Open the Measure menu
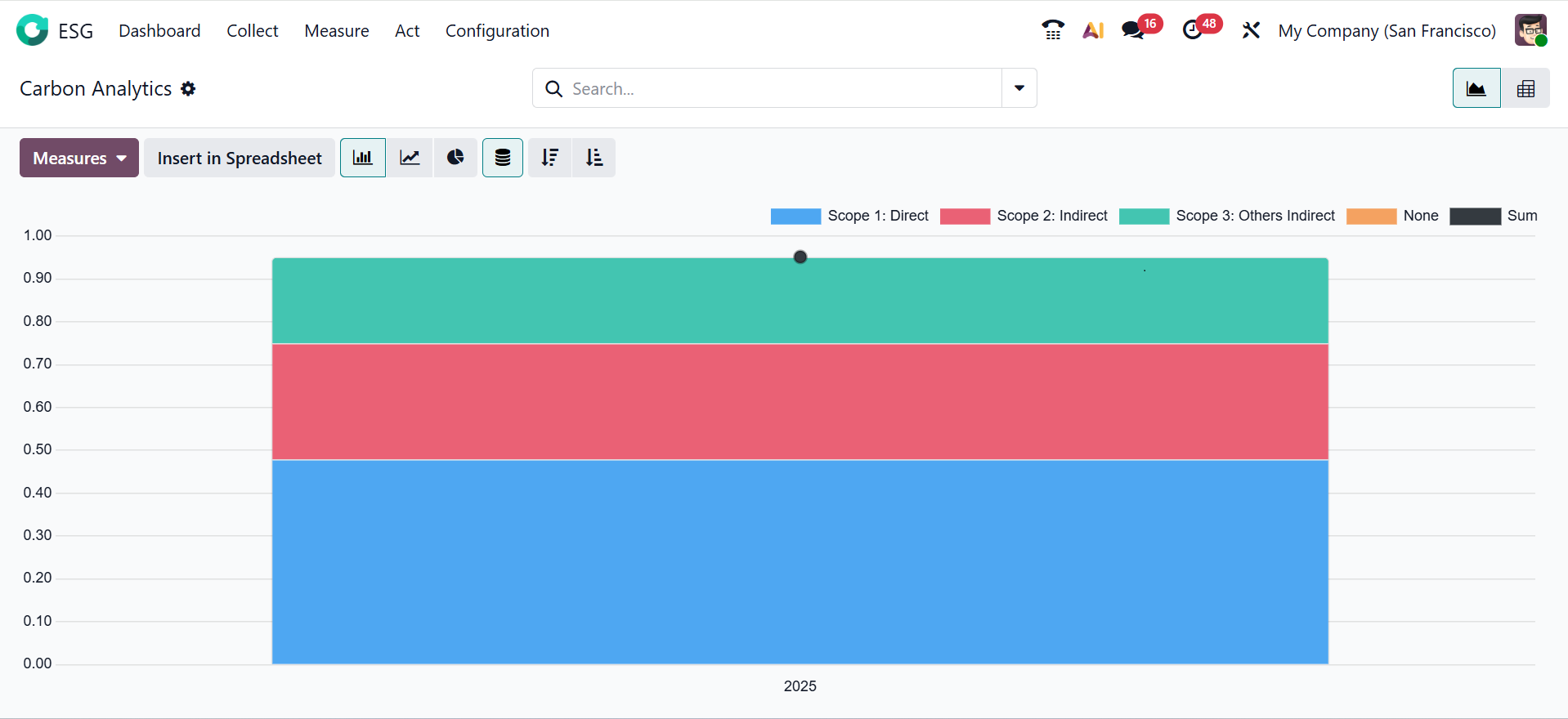 pyautogui.click(x=337, y=30)
